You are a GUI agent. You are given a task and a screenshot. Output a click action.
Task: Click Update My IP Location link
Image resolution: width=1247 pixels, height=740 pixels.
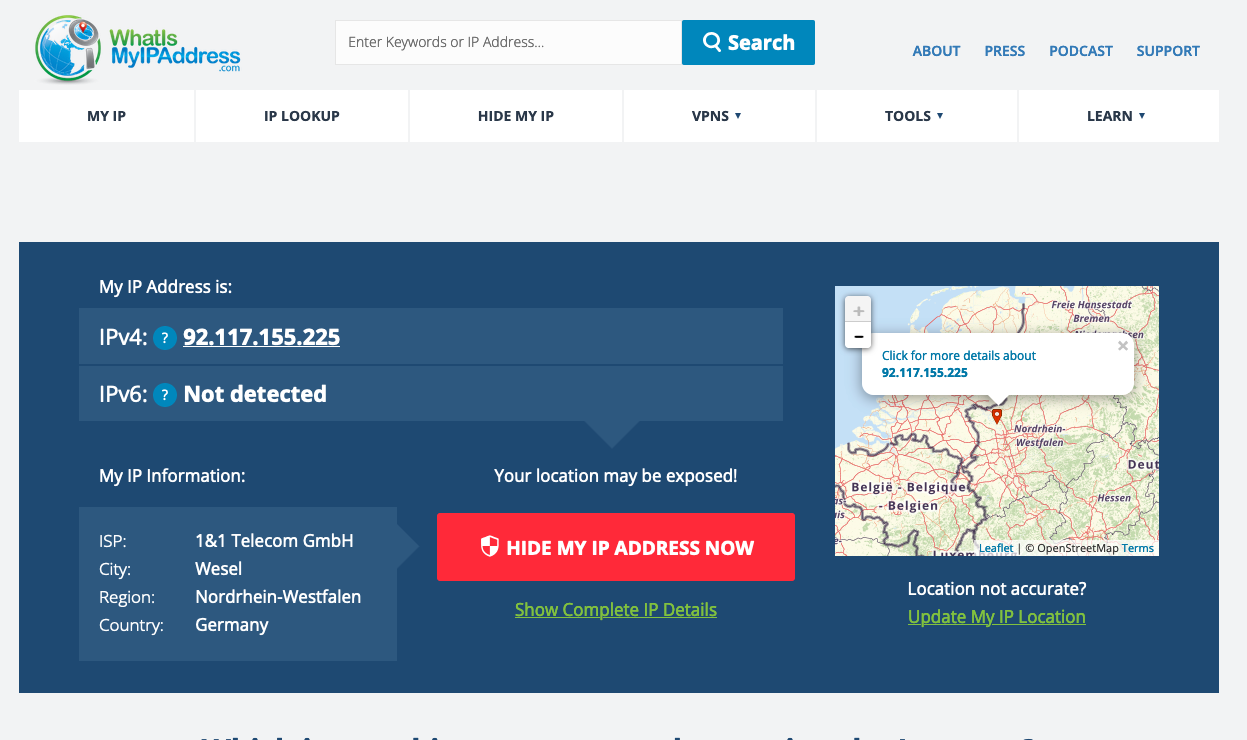point(996,617)
